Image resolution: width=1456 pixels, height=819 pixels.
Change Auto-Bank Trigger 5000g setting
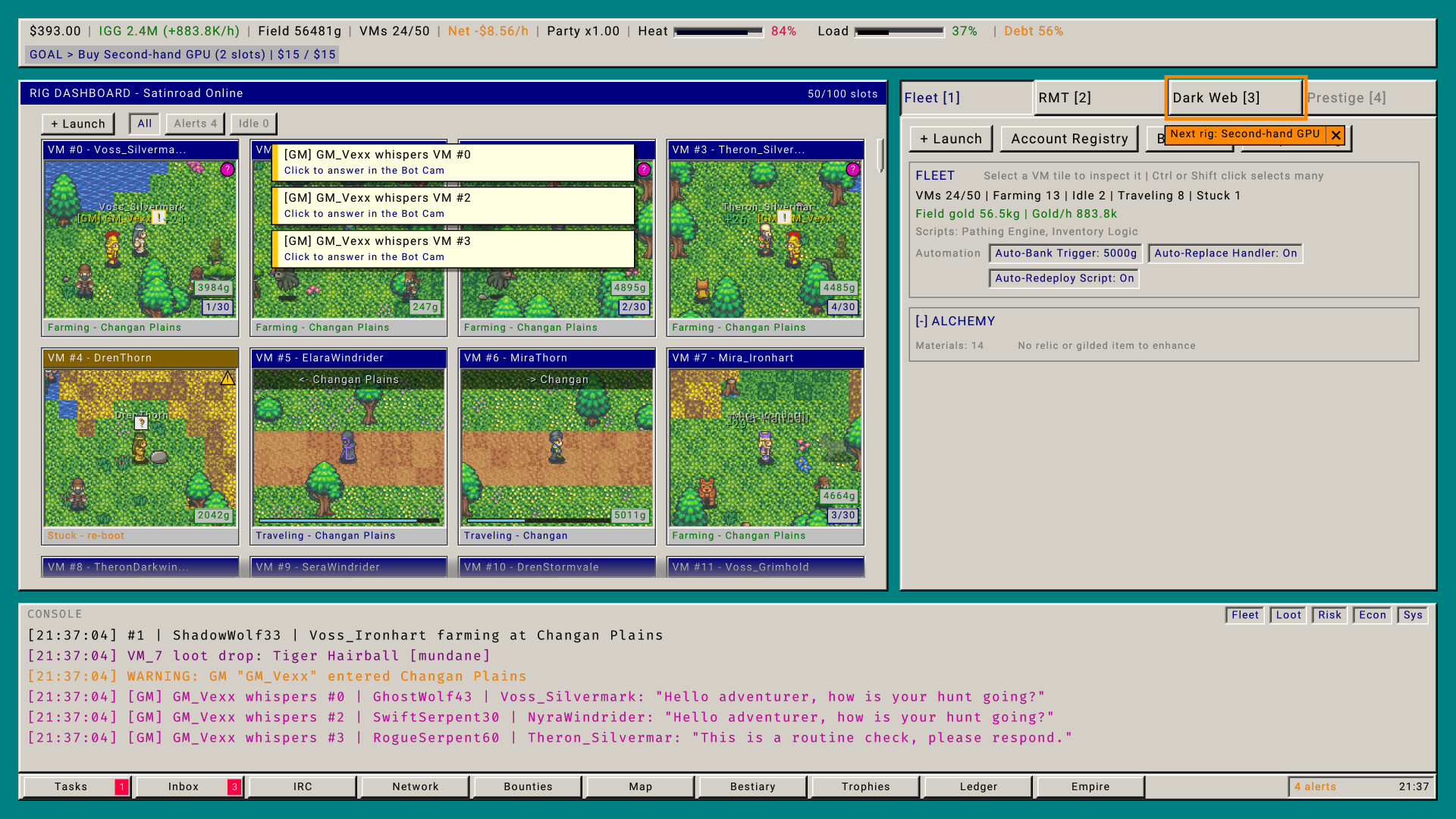tap(1065, 253)
